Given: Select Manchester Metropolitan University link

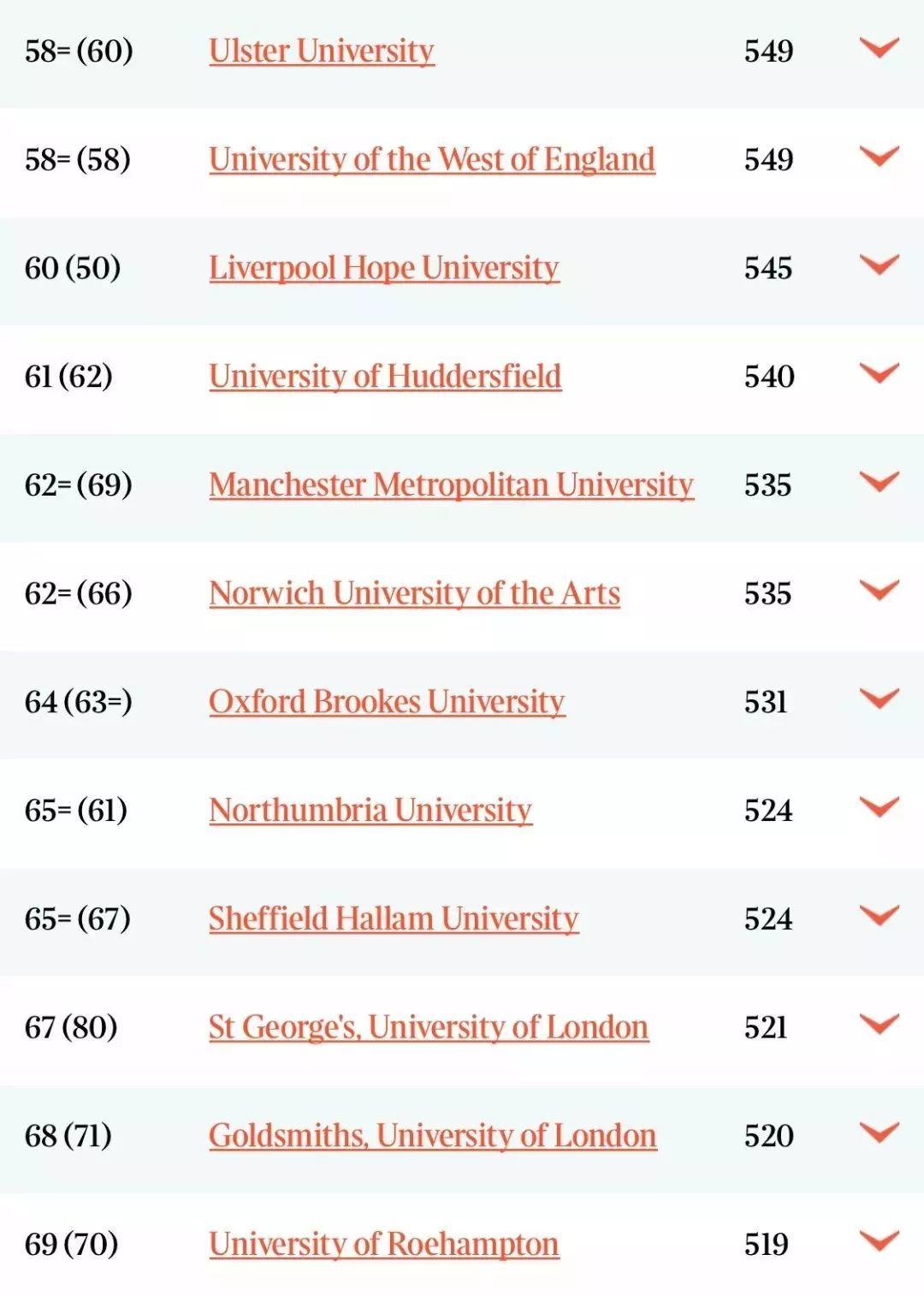Looking at the screenshot, I should point(451,485).
